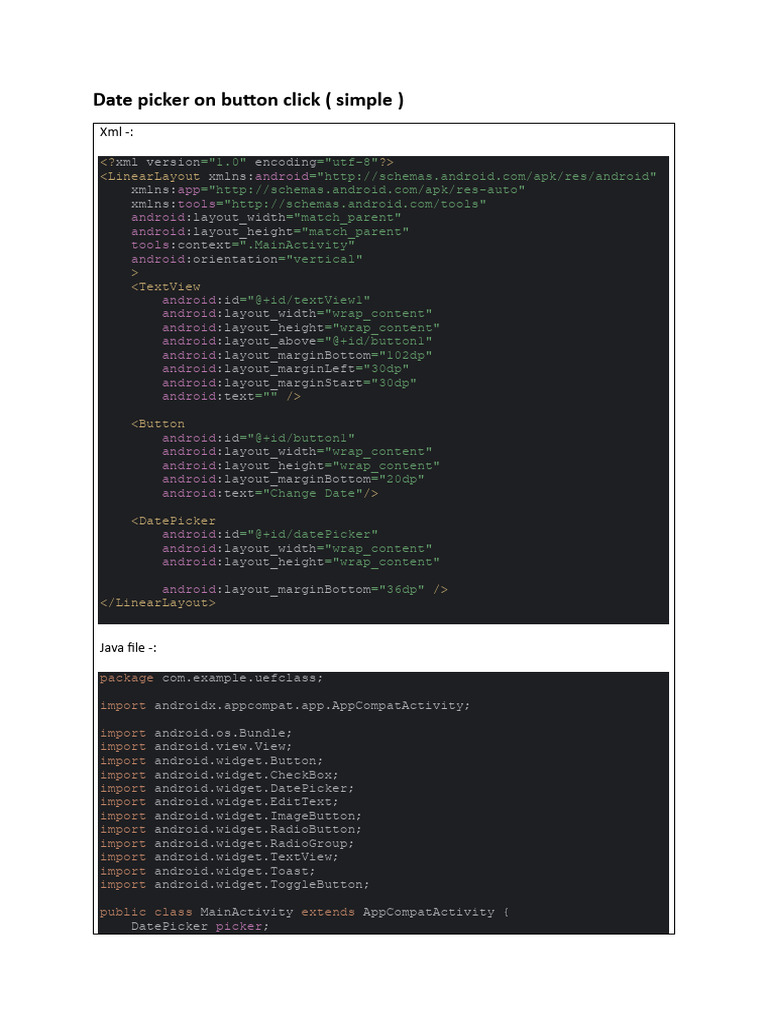The image size is (768, 1024).
Task: Click the 'DatePicker picker;' field line
Action: (200, 926)
